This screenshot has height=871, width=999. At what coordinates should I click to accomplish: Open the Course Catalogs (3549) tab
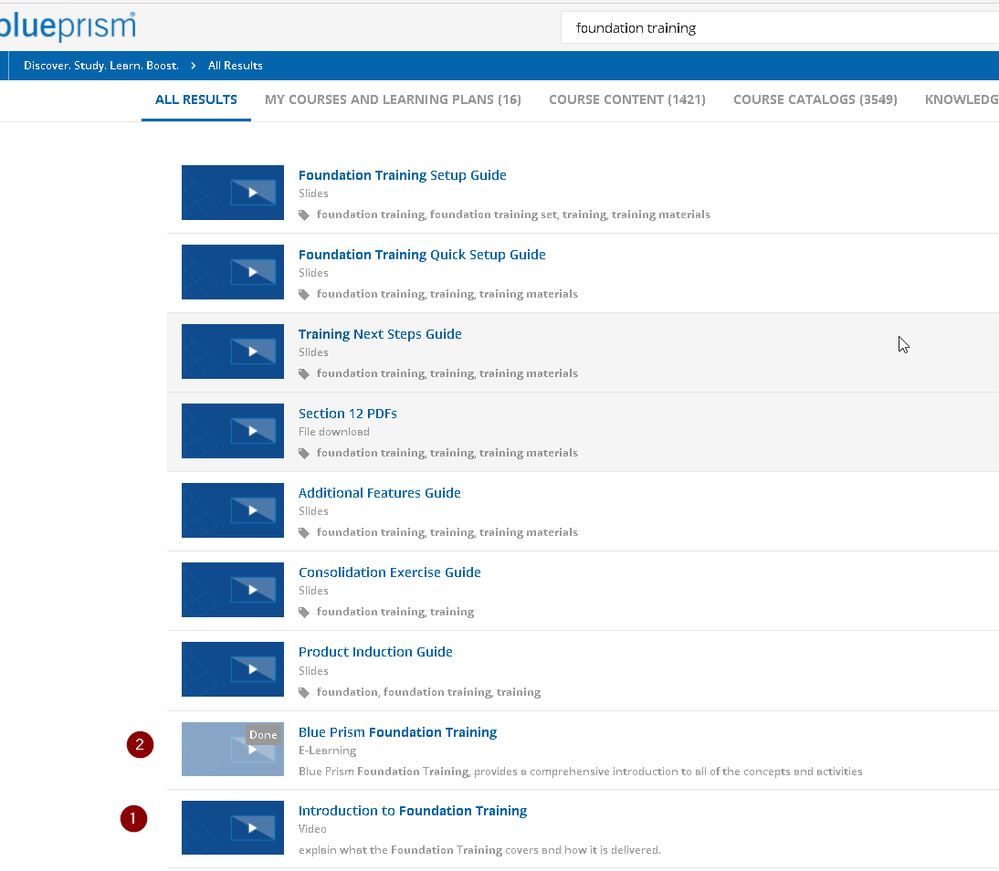pyautogui.click(x=815, y=99)
